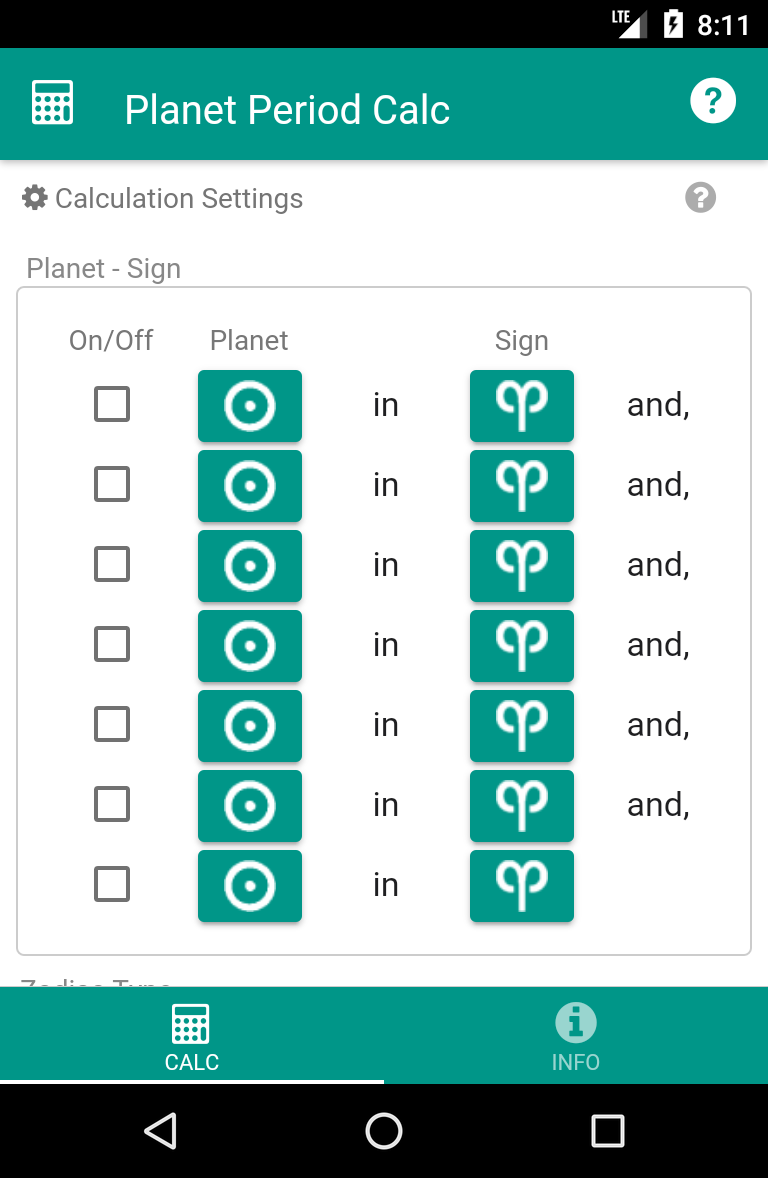Open the Sun planet selector in row one
The height and width of the screenshot is (1178, 768).
(x=249, y=405)
